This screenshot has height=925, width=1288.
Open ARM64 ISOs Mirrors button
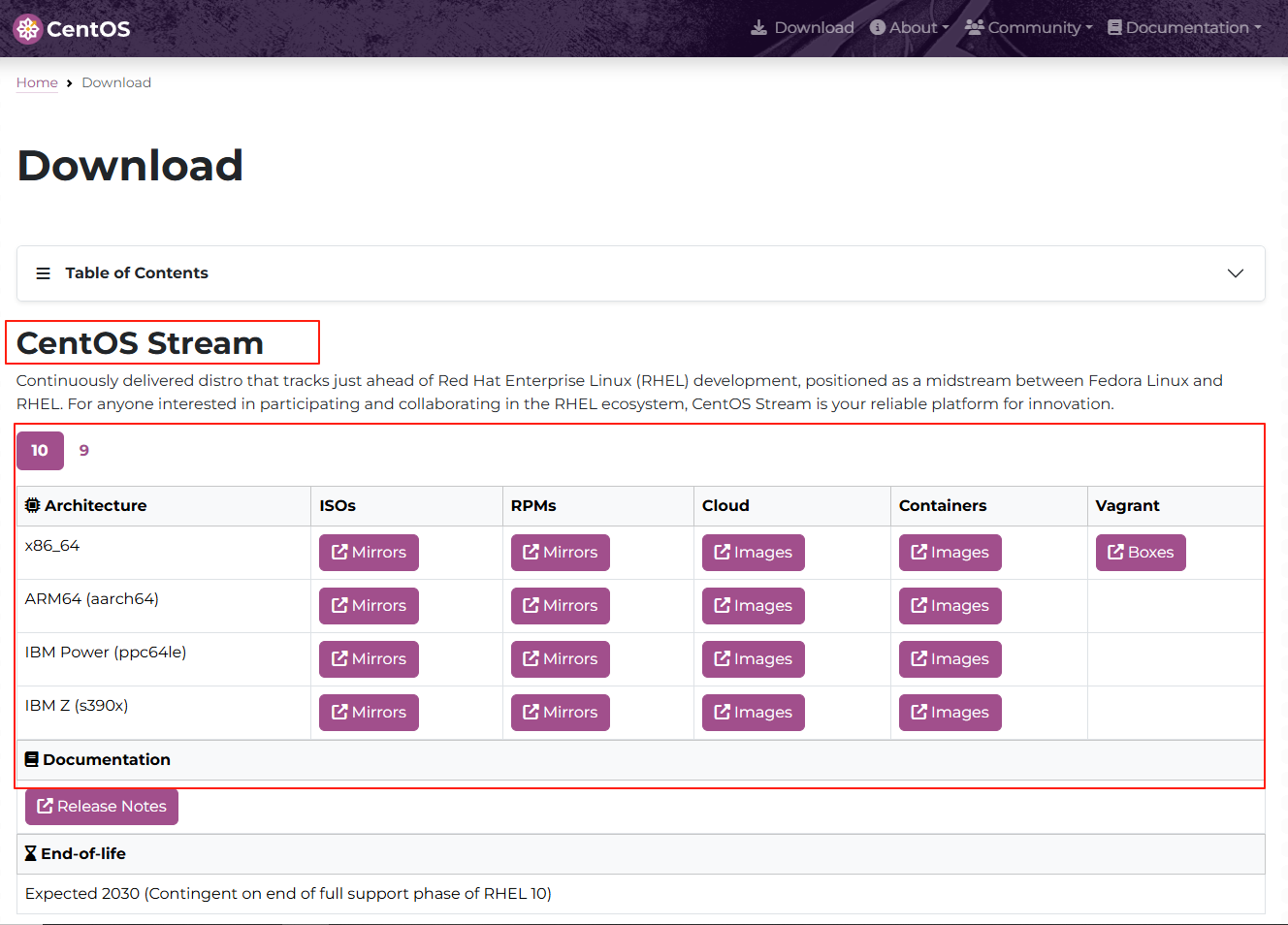point(369,606)
